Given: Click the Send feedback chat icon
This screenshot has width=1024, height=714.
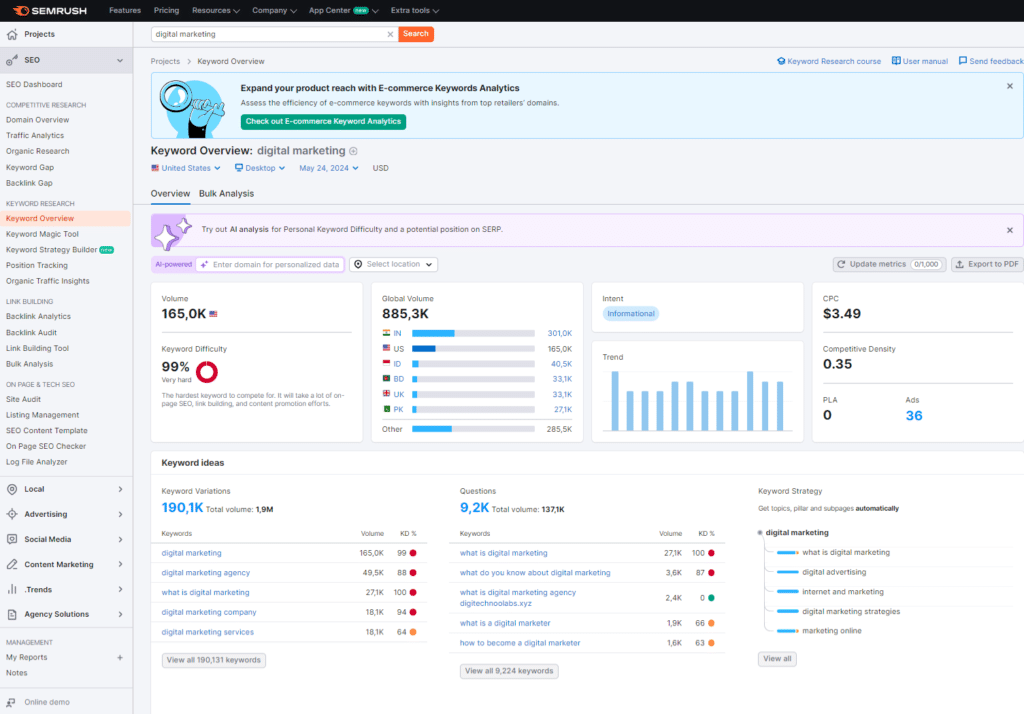Looking at the screenshot, I should pyautogui.click(x=962, y=61).
